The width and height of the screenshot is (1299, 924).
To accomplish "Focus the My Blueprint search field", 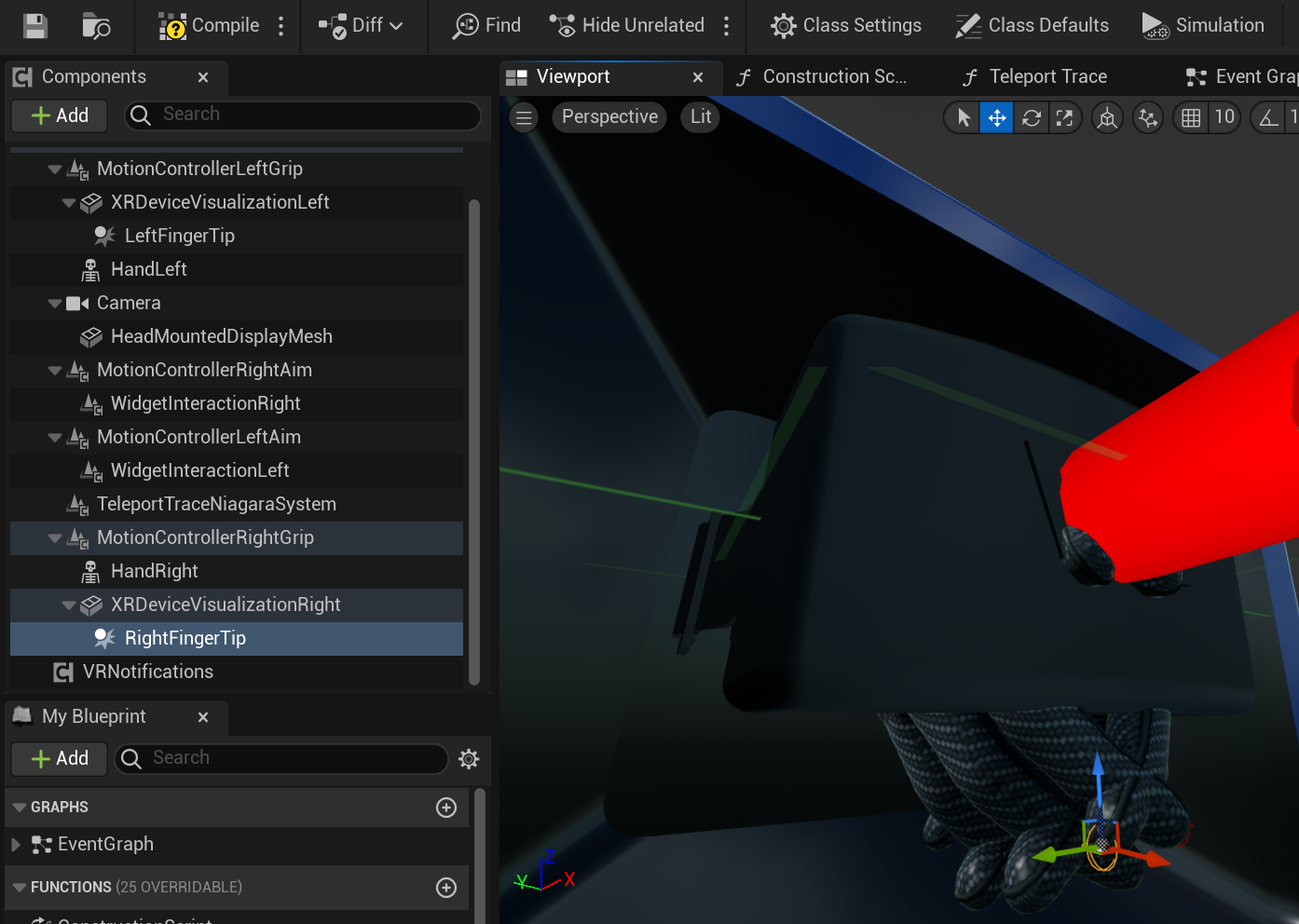I will (281, 758).
